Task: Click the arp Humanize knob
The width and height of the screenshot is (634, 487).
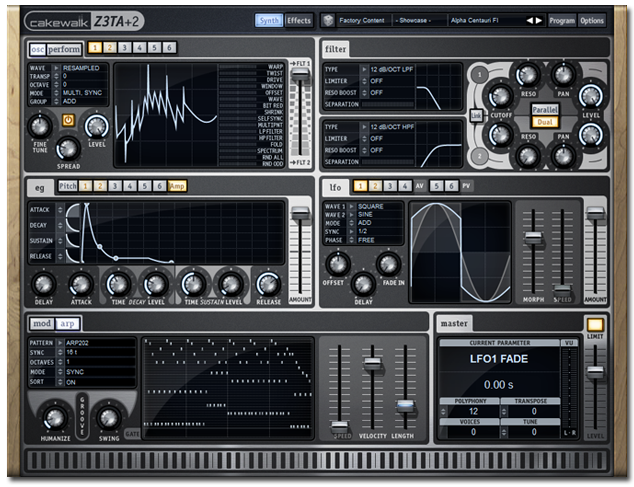Action: coord(55,418)
